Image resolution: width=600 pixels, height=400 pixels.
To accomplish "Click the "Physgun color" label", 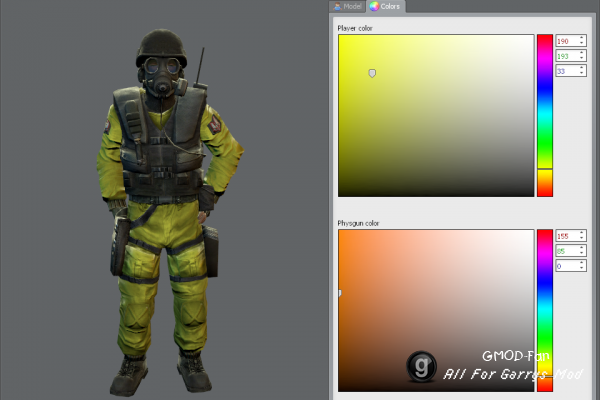I will click(x=358, y=223).
